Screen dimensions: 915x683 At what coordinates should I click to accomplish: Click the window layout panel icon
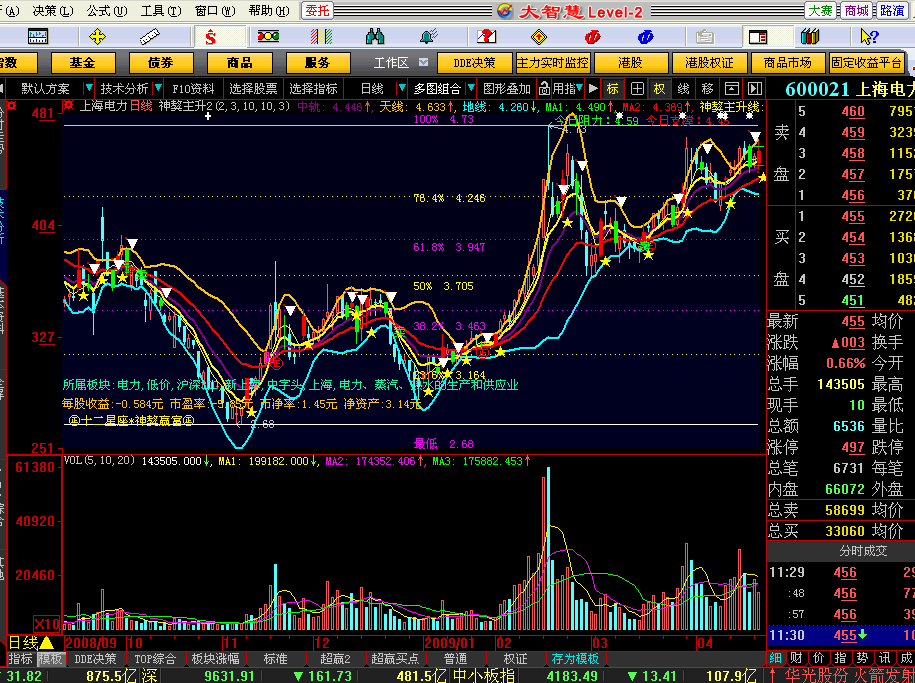[758, 37]
